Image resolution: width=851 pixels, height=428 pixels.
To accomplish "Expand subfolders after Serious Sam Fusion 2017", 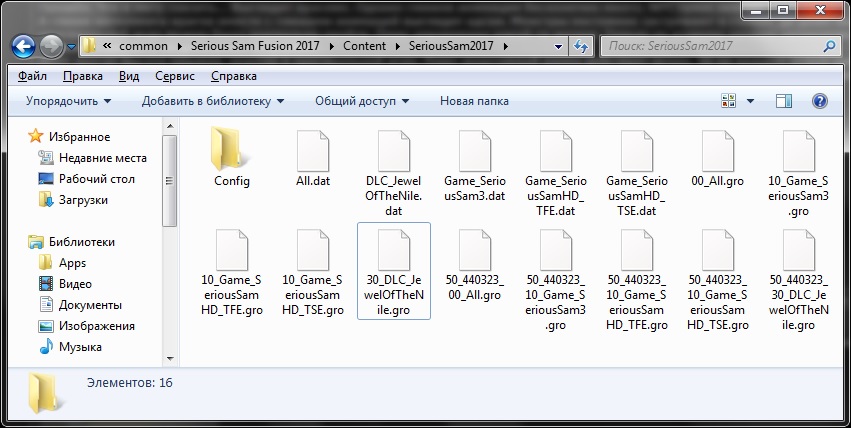I will pos(332,46).
